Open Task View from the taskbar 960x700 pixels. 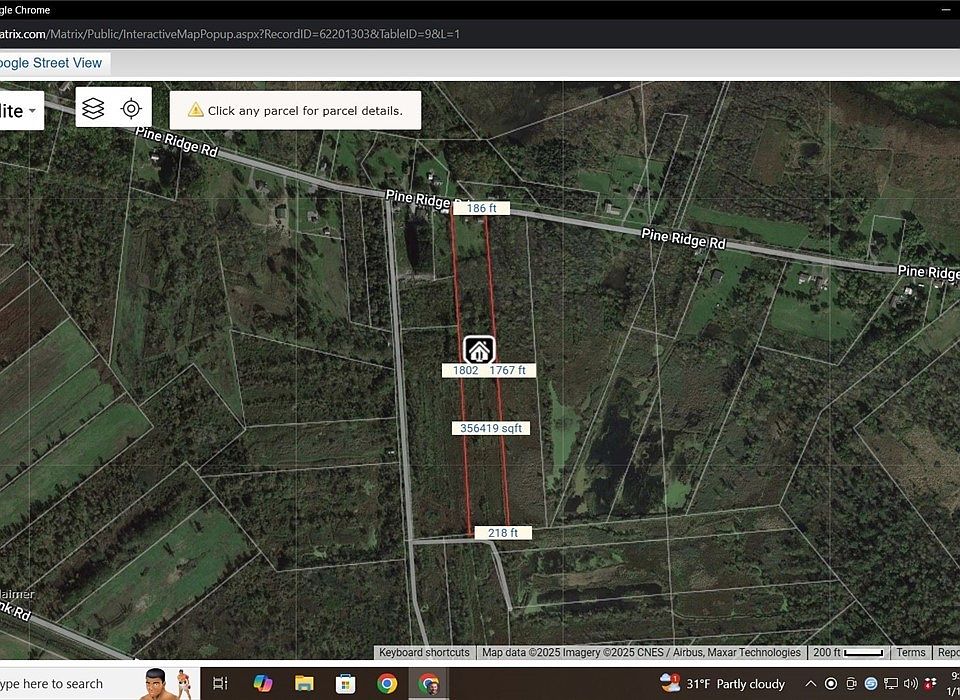(x=220, y=684)
